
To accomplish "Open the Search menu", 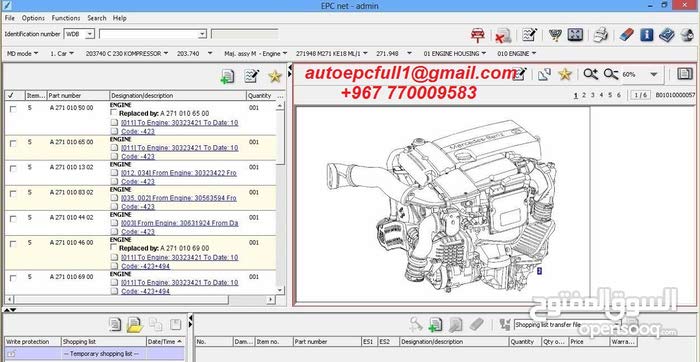I will 97,18.
